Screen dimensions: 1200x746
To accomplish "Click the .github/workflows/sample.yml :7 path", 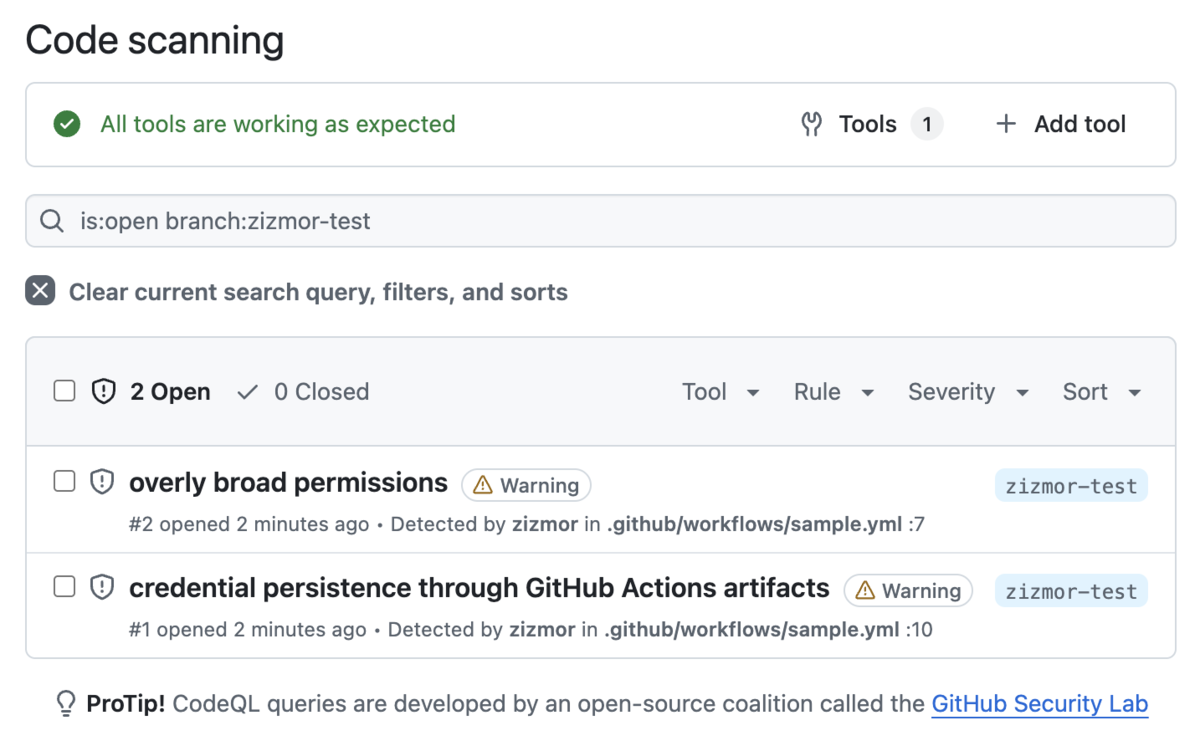I will point(765,524).
